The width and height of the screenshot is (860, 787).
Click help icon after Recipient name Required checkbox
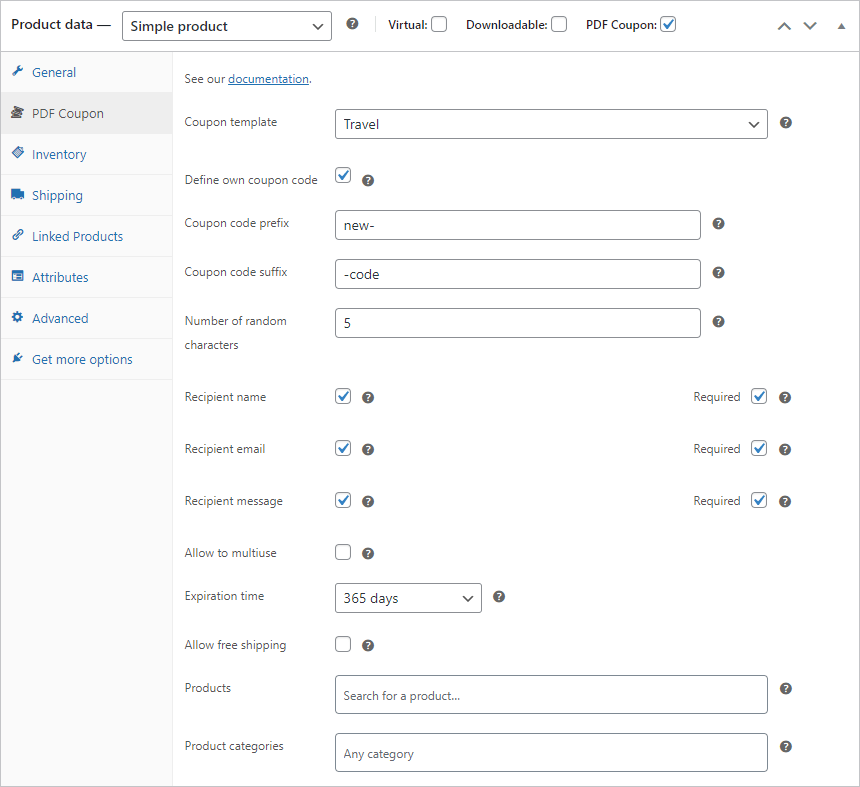(x=785, y=398)
